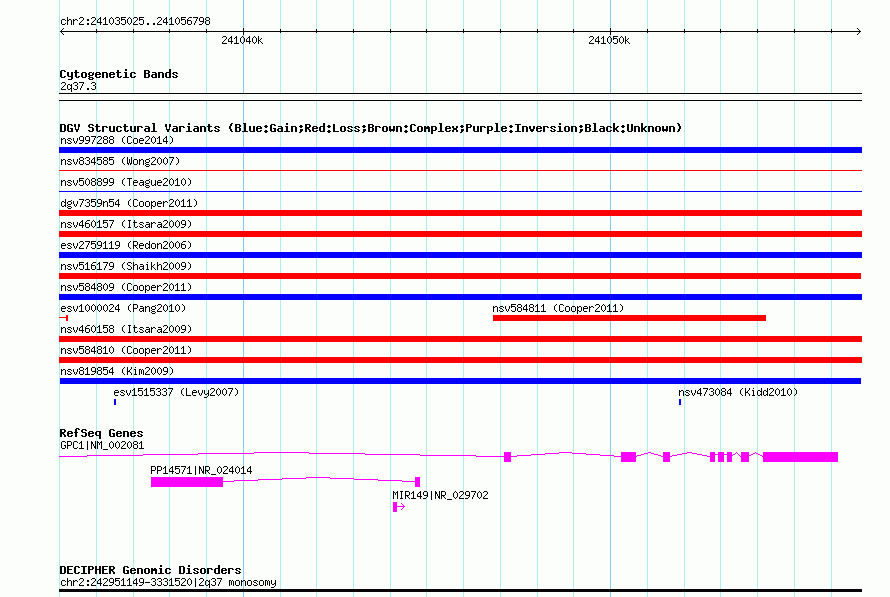Click the nsv997288 (Coe2014) blue gain bar
Viewport: 890px width, 597px height.
click(460, 150)
